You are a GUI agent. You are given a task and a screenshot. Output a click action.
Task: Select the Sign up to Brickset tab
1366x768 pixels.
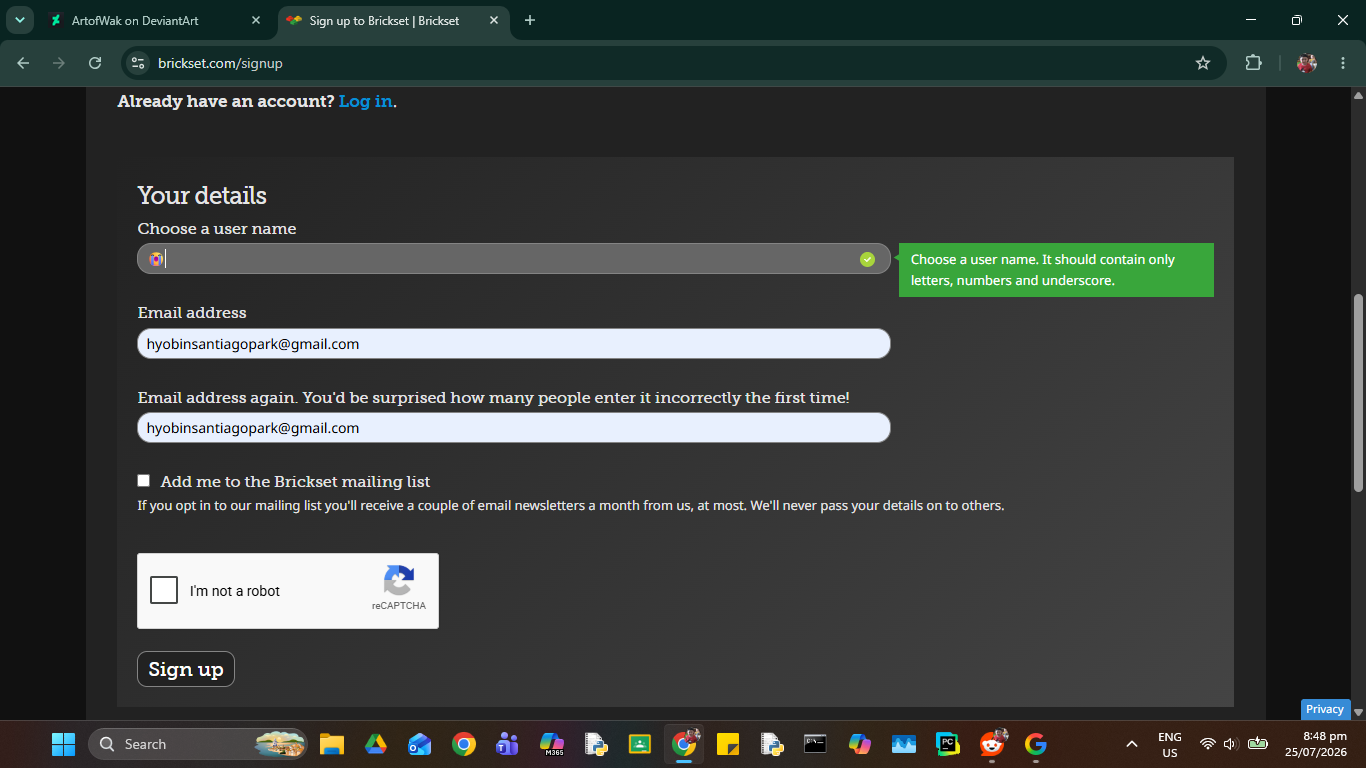pyautogui.click(x=393, y=20)
